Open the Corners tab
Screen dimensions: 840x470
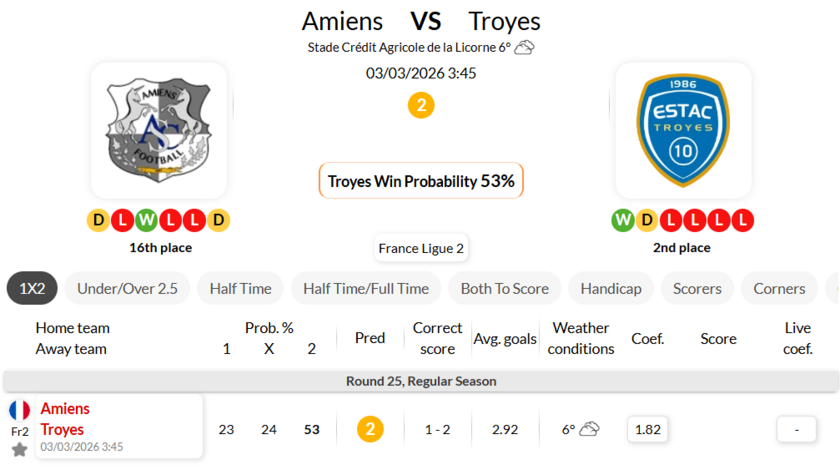coord(779,288)
